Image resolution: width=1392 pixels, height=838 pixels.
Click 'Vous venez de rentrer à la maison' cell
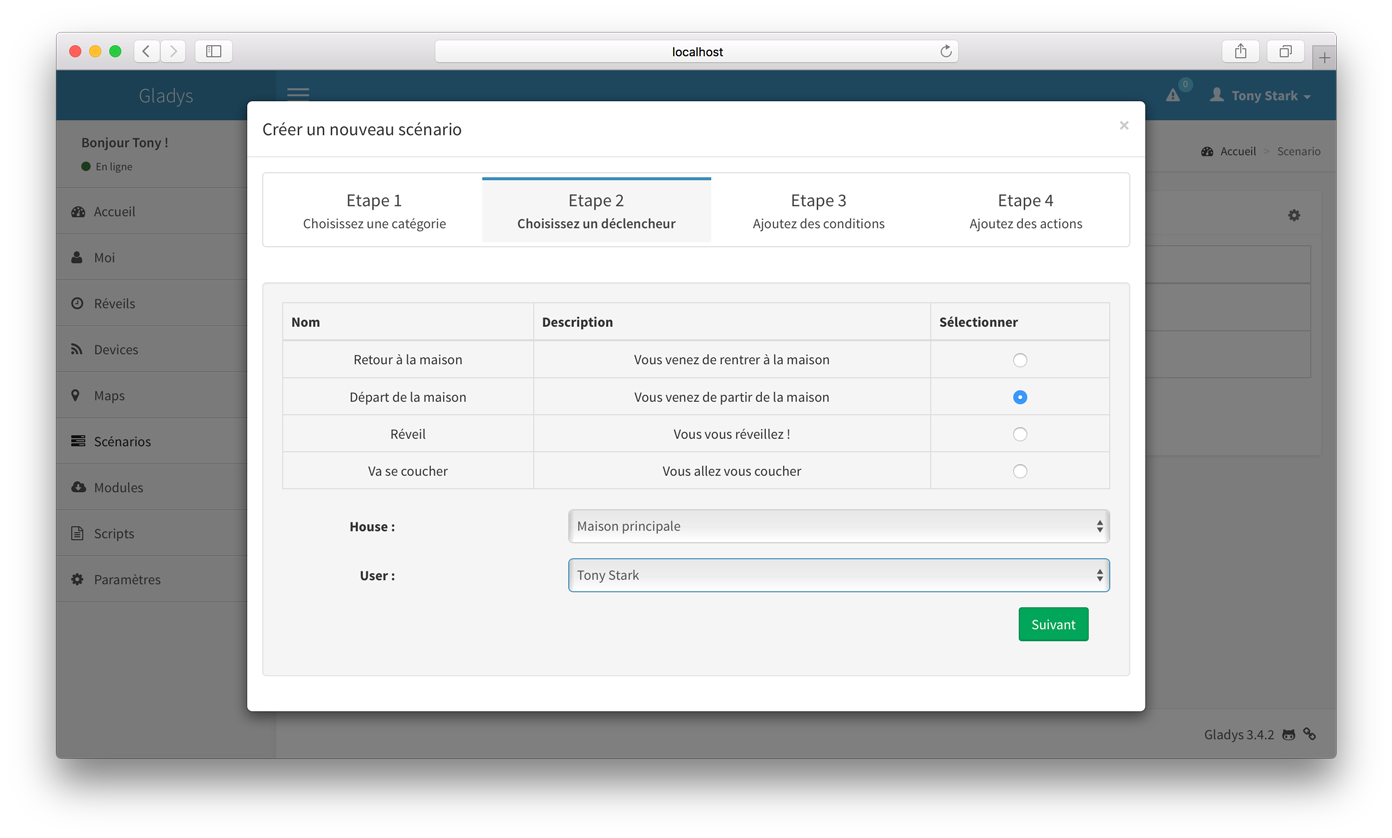732,360
